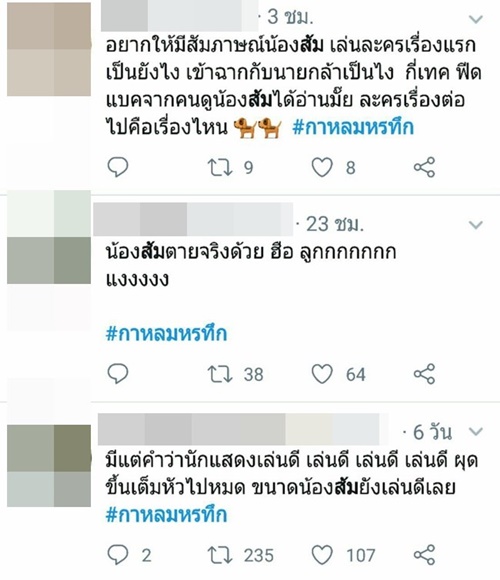
Task: Open the first tweet author's profile picture
Action: coord(49,49)
